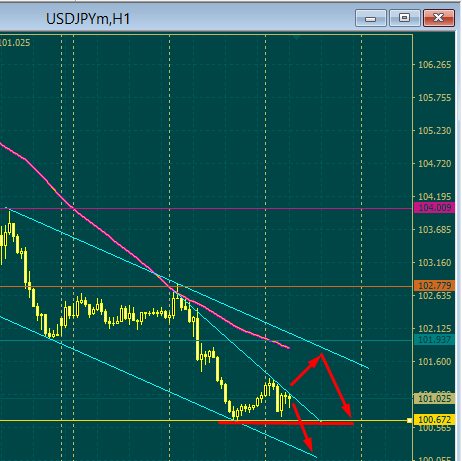Click the 101.025 text in chart corner
The width and height of the screenshot is (462, 461).
coord(15,43)
